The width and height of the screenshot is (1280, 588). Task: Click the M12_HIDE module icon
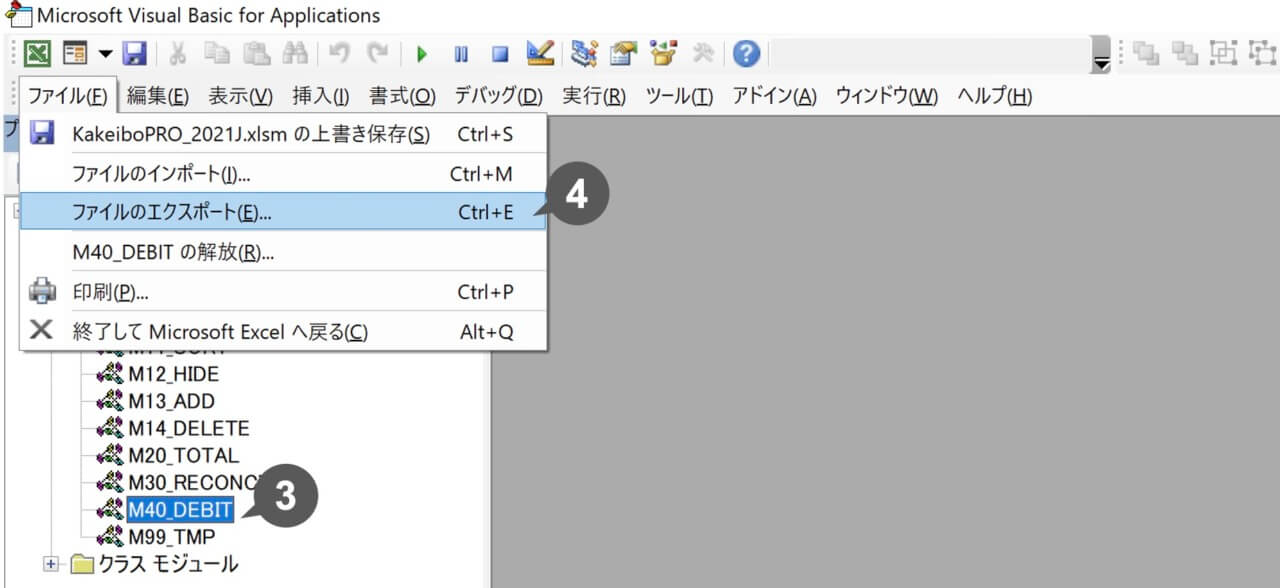click(110, 374)
